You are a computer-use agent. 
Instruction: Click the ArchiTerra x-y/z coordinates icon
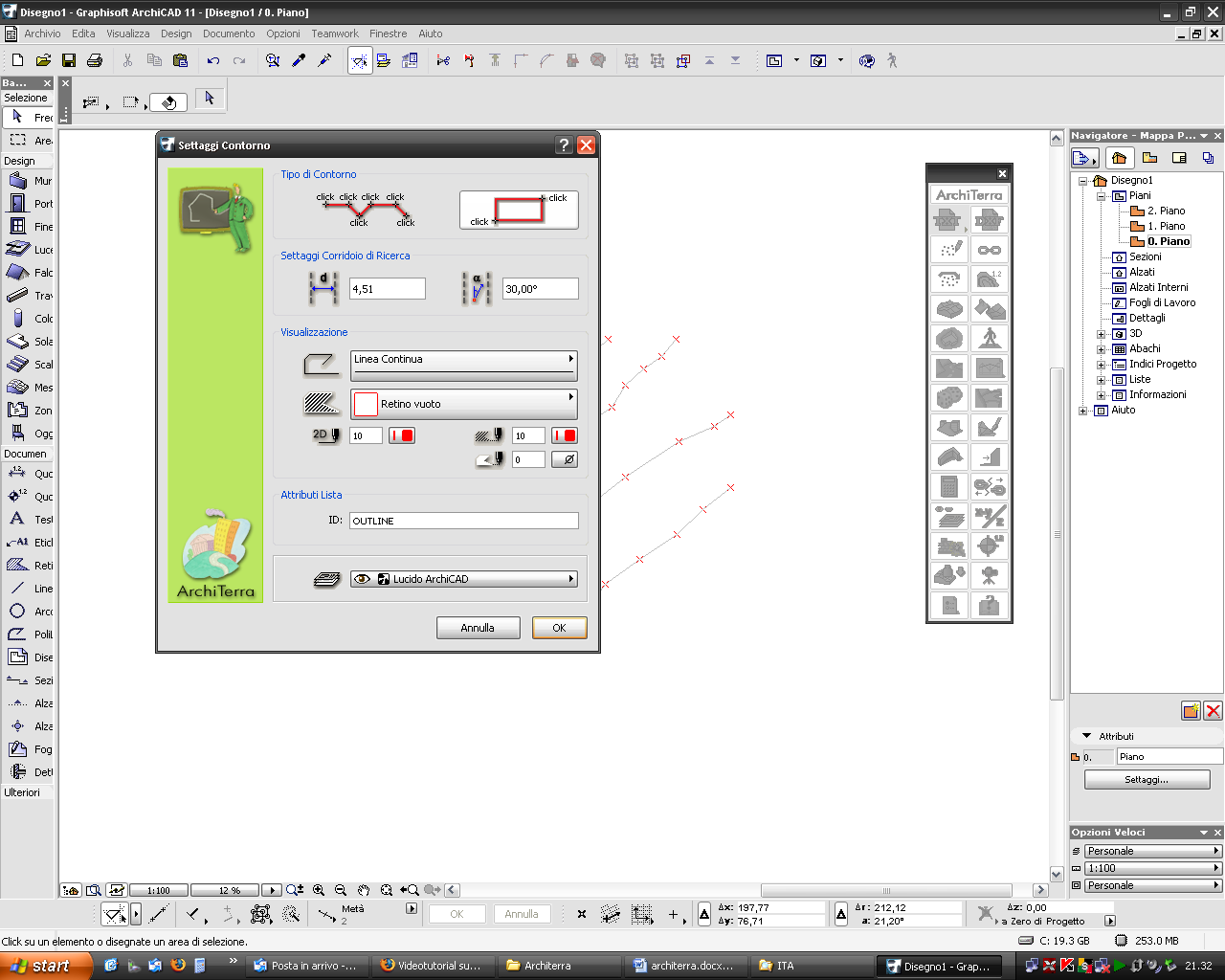(990, 517)
